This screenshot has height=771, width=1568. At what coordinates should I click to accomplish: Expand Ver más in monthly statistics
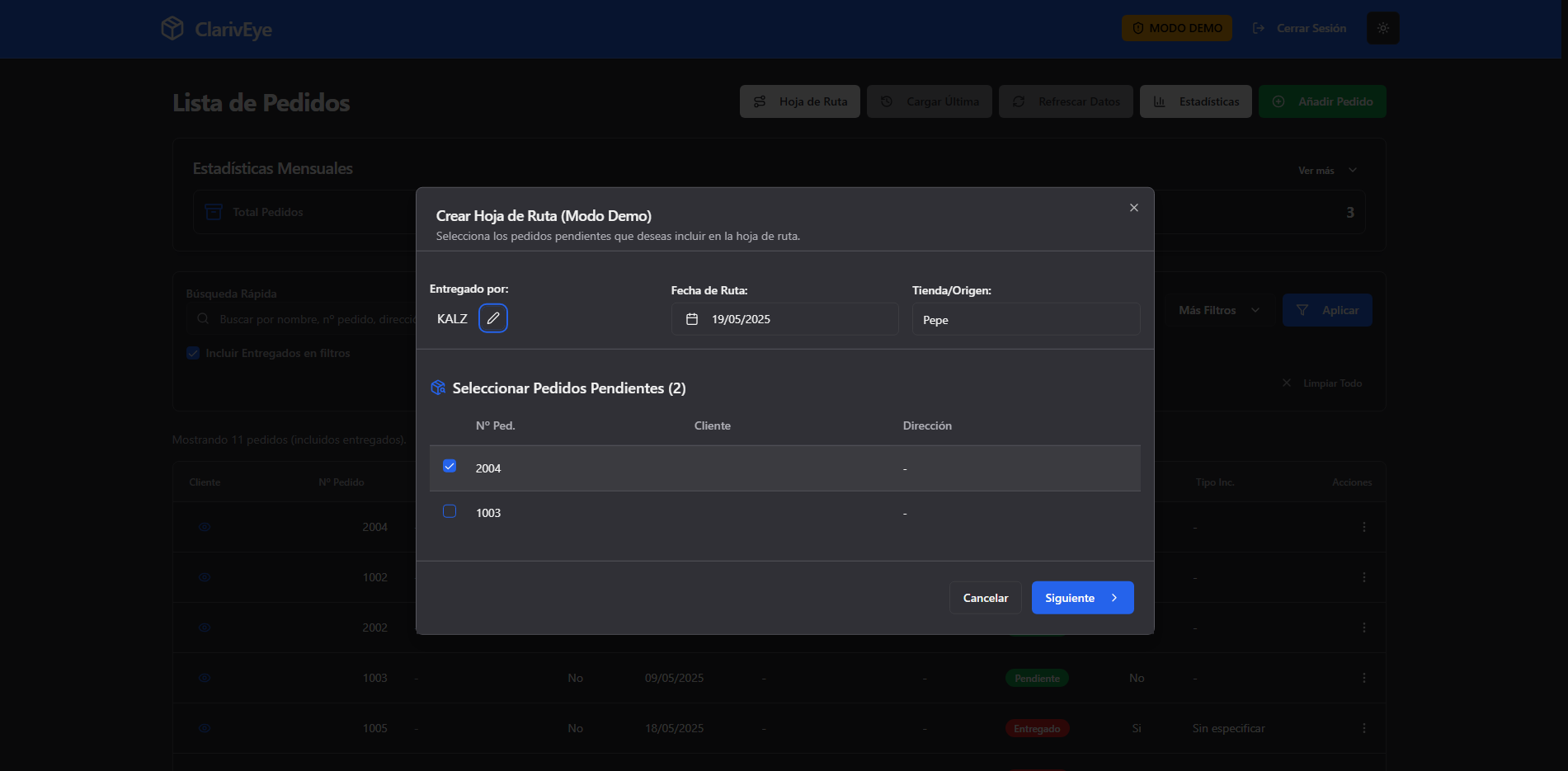[1326, 170]
